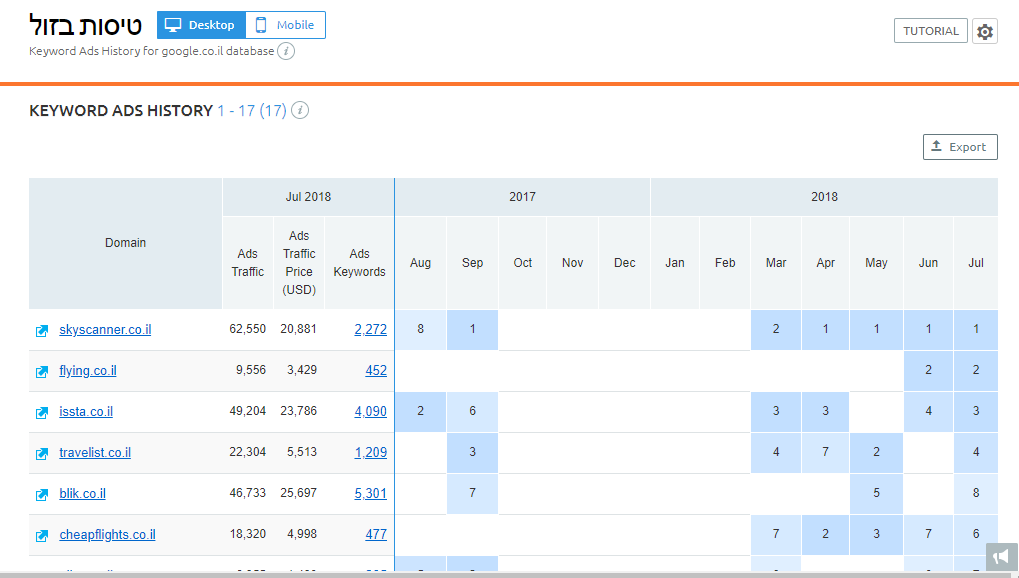The width and height of the screenshot is (1019, 578).
Task: Open cheapflights.co.il external link icon
Action: coord(42,535)
